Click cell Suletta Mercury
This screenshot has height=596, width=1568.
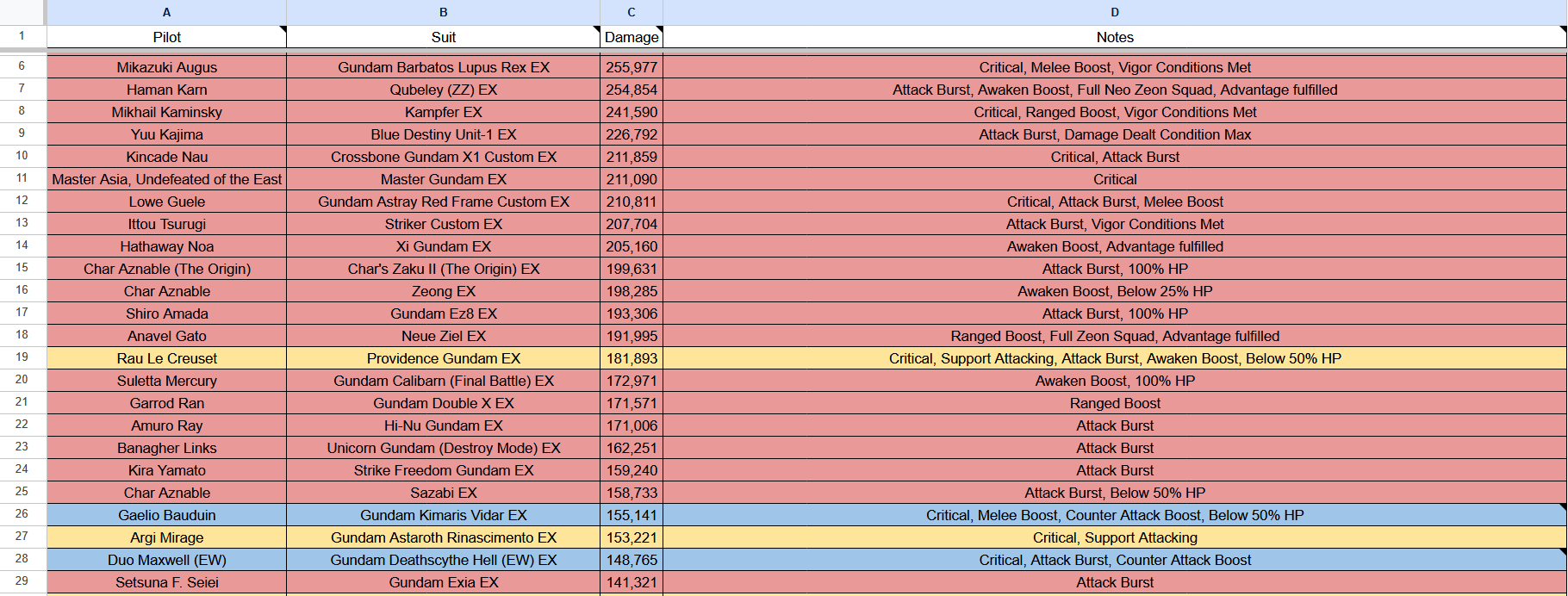[x=166, y=381]
